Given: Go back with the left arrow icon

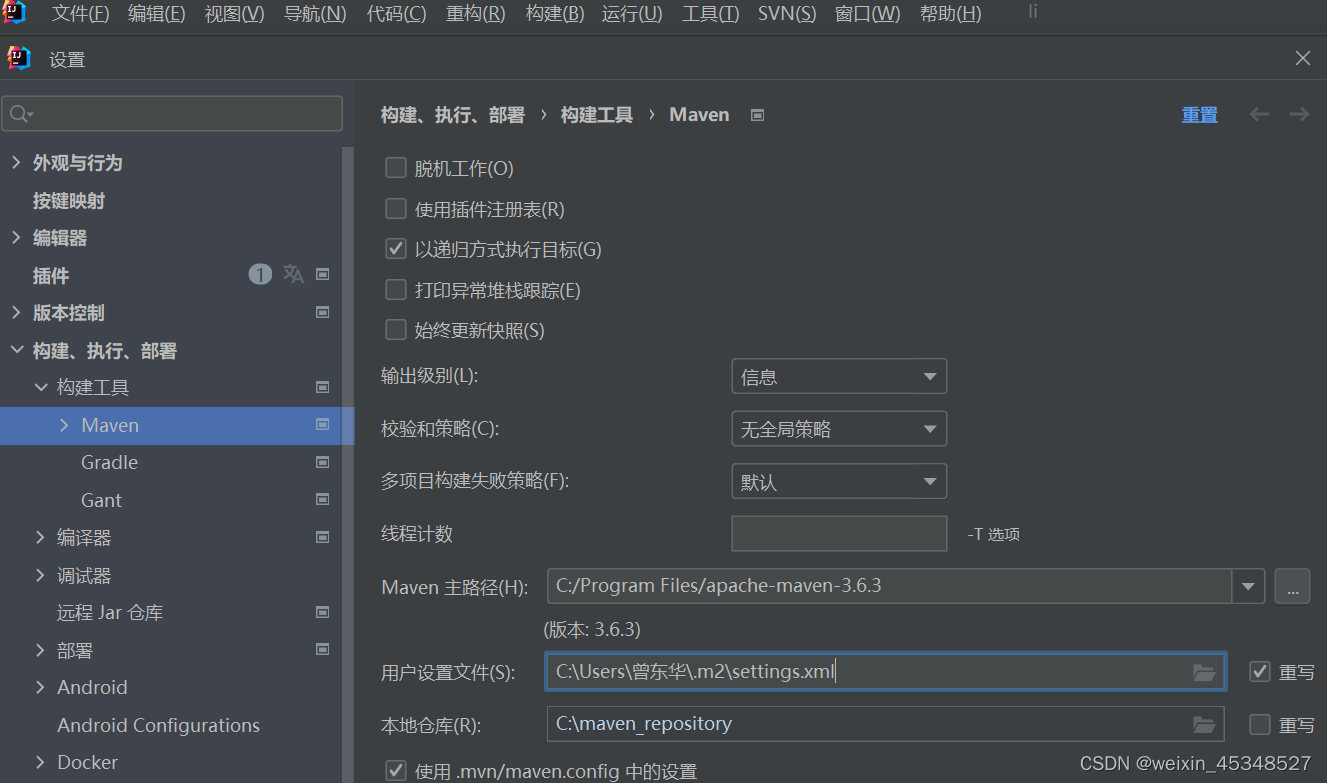Looking at the screenshot, I should point(1259,115).
